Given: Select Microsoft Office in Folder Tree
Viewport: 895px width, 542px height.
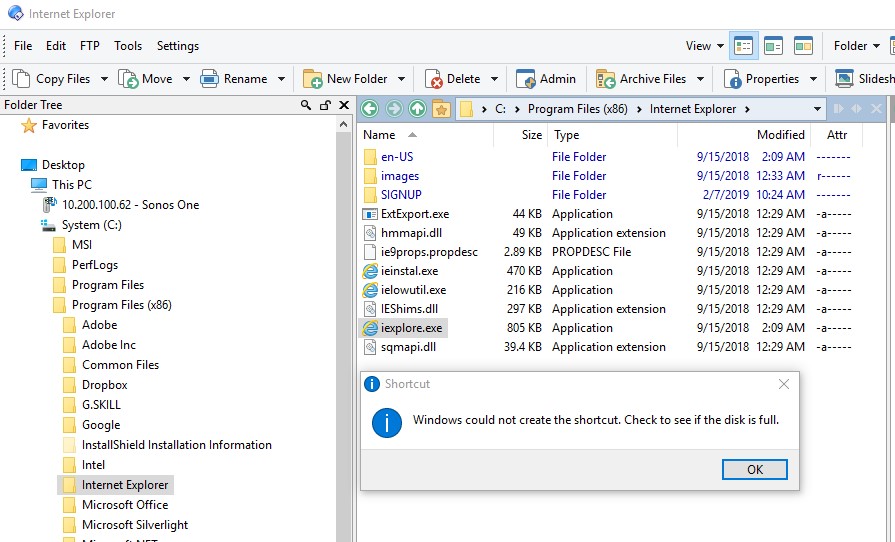Looking at the screenshot, I should pyautogui.click(x=125, y=505).
